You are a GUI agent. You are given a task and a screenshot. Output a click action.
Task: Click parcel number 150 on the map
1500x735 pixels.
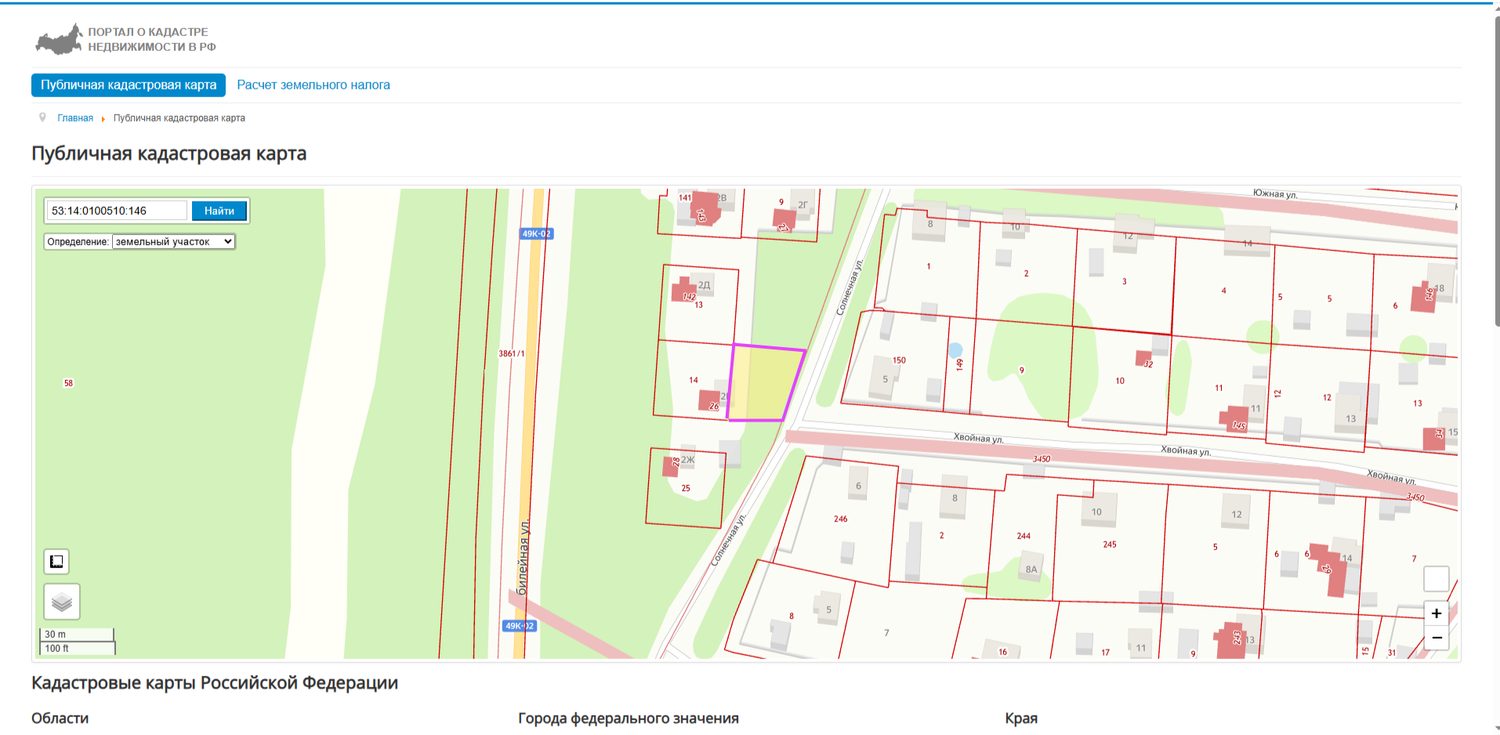click(x=898, y=360)
